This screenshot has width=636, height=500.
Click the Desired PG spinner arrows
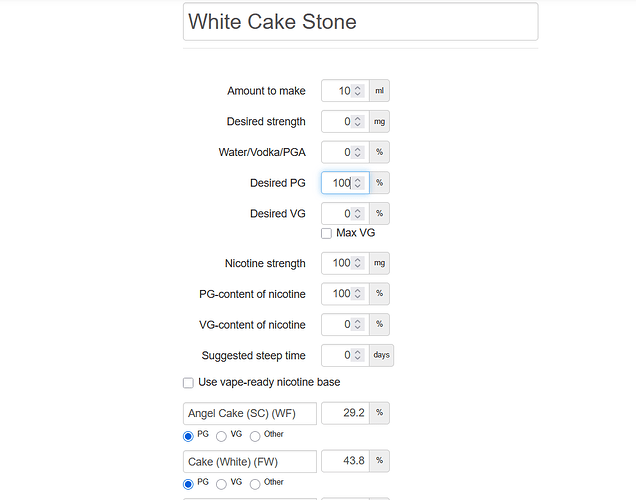click(358, 184)
